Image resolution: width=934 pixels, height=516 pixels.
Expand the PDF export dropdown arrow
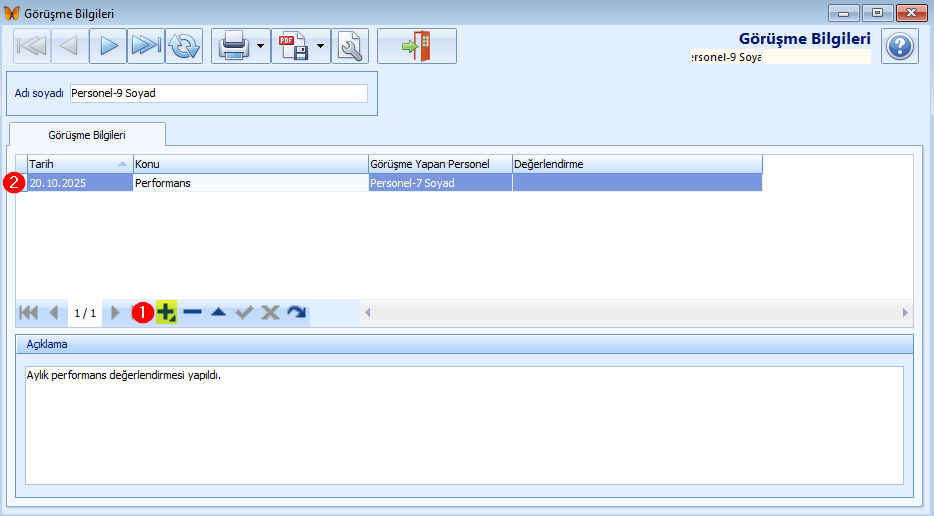(321, 46)
